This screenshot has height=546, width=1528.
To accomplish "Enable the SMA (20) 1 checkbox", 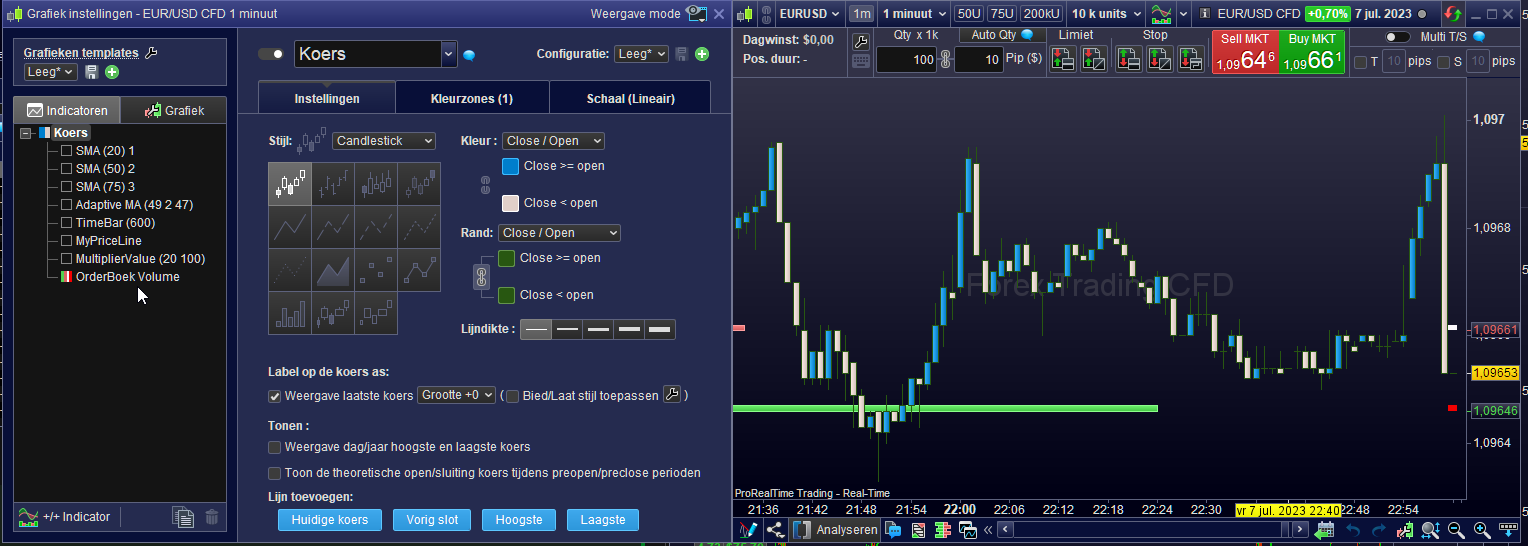I will click(x=67, y=151).
